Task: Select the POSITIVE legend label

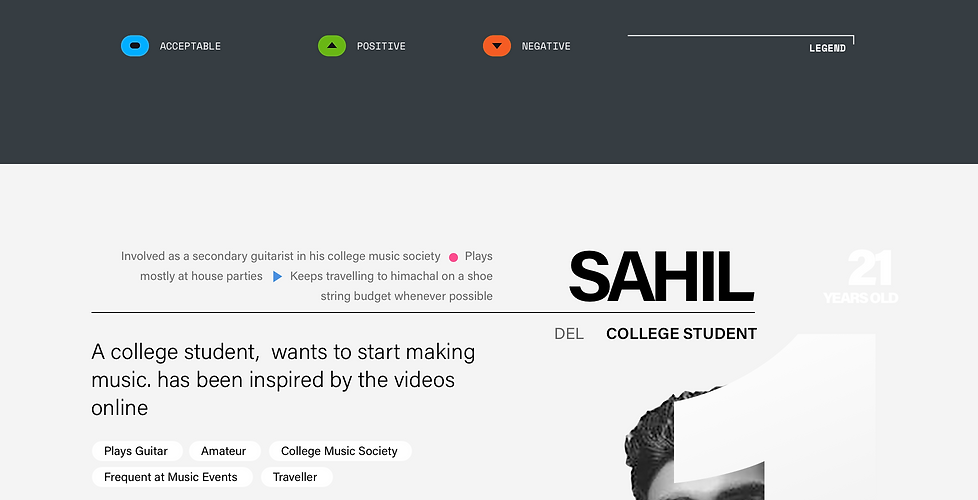Action: 381,46
